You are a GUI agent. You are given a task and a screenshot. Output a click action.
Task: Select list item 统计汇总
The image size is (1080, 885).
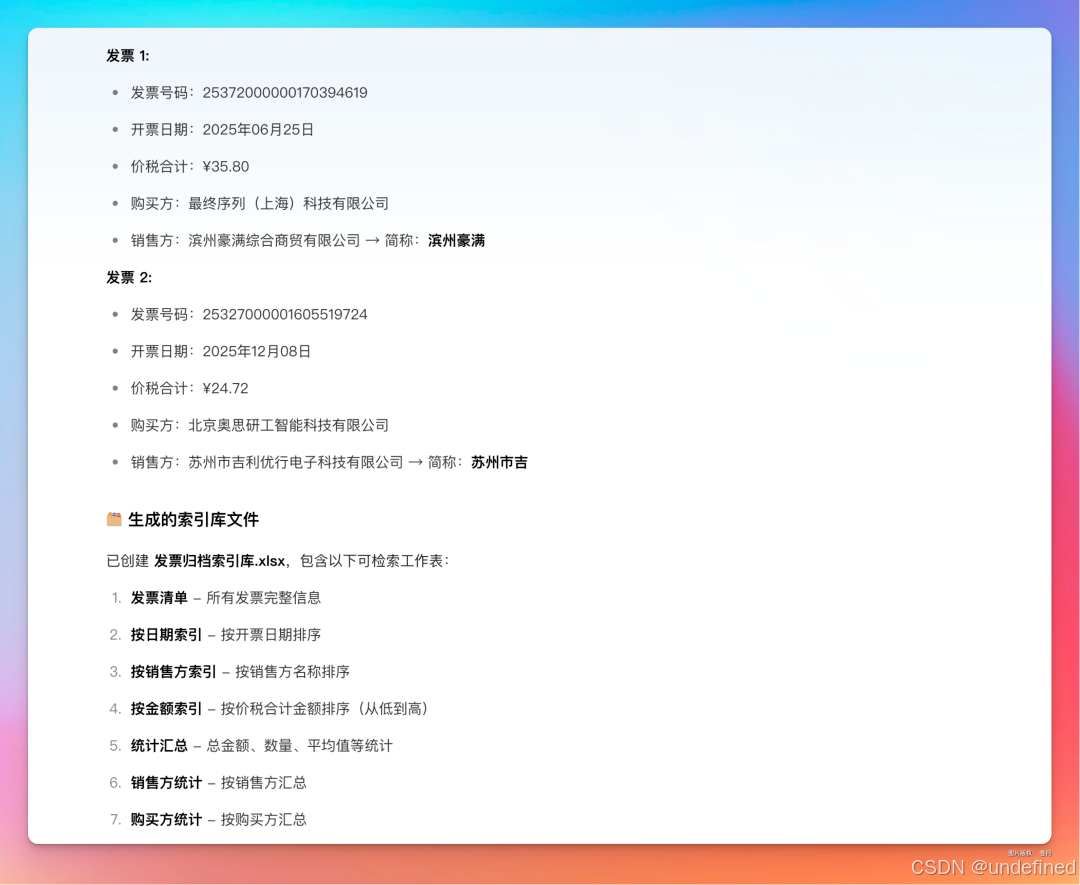point(159,746)
